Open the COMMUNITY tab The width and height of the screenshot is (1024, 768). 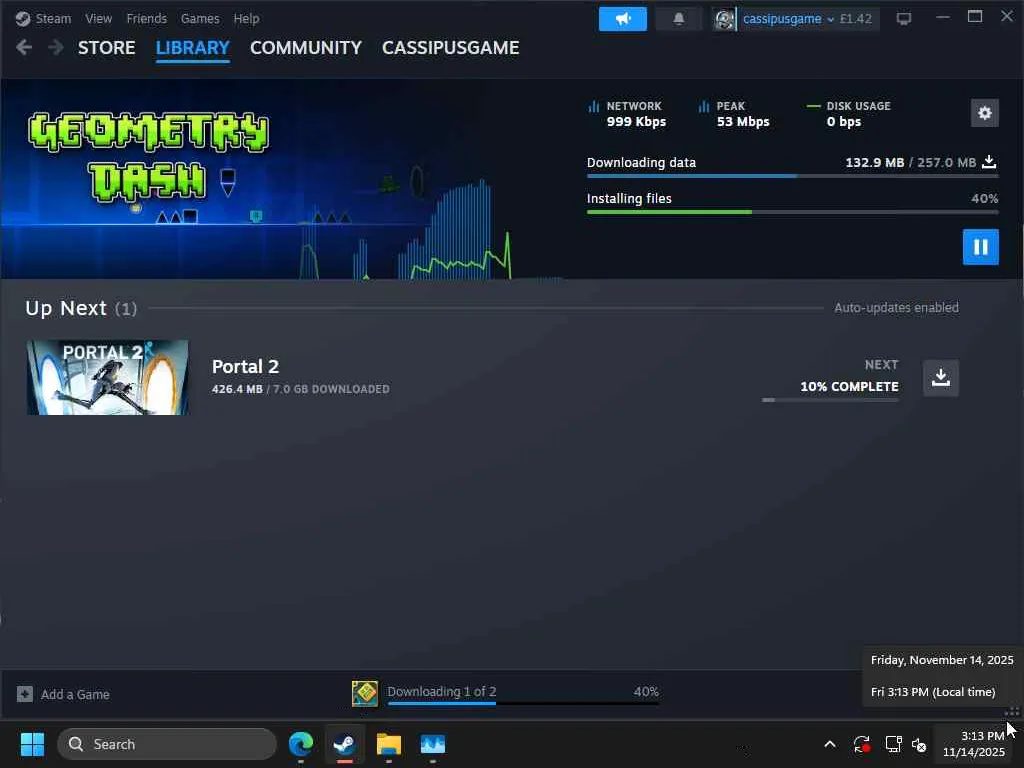click(x=306, y=48)
